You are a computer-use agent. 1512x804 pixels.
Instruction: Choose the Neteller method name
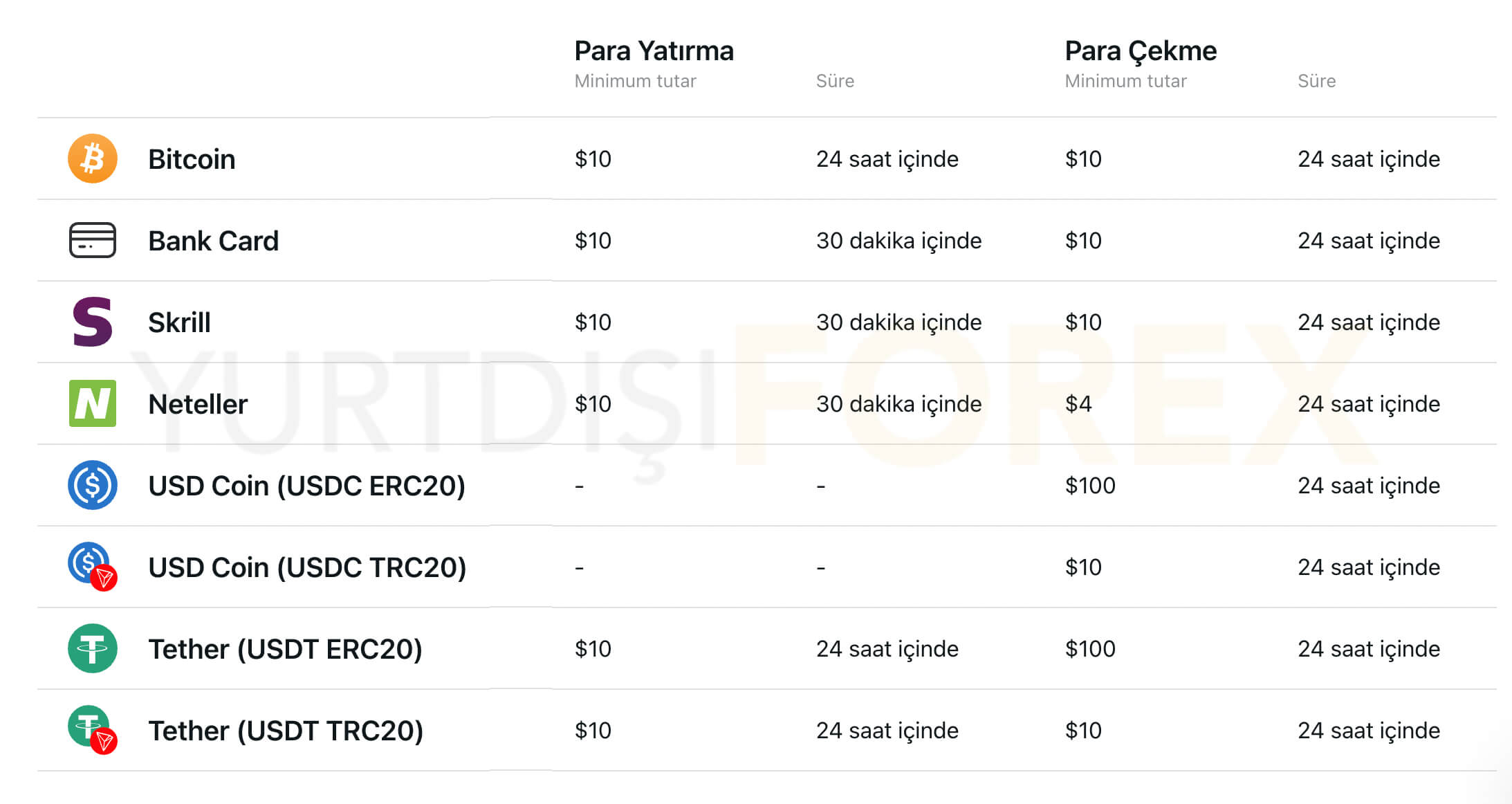[198, 404]
